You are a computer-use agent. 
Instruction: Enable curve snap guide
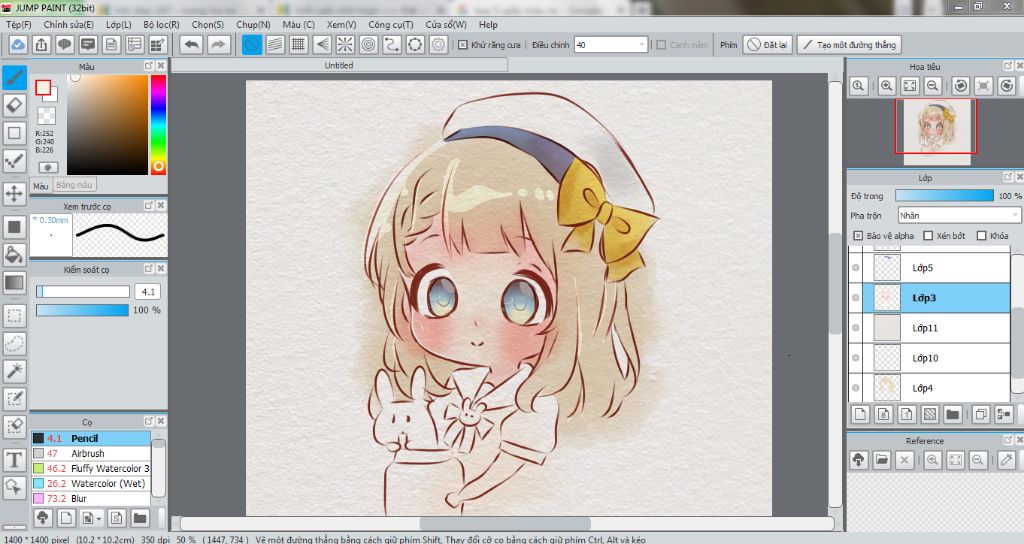point(392,44)
